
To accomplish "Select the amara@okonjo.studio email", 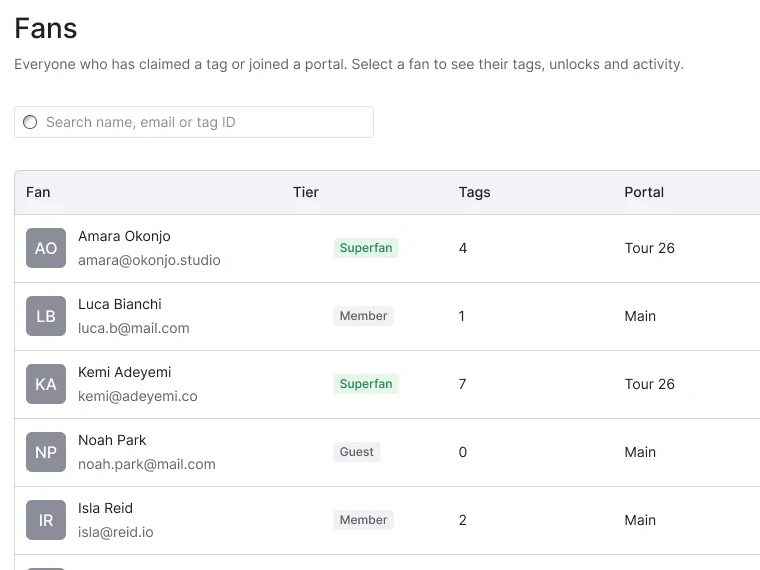I will pyautogui.click(x=149, y=260).
